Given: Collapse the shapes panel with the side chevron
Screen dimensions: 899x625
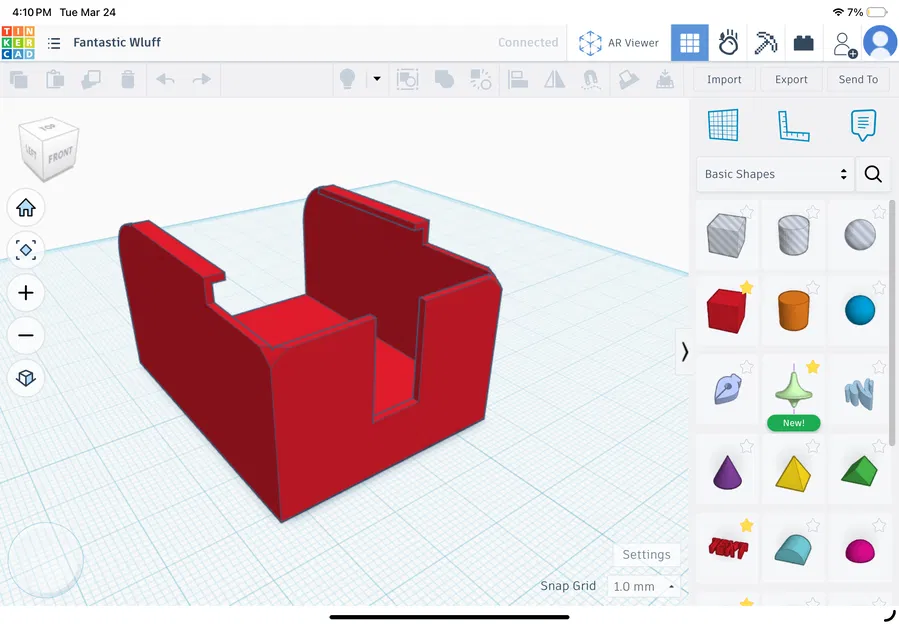Looking at the screenshot, I should [x=685, y=352].
